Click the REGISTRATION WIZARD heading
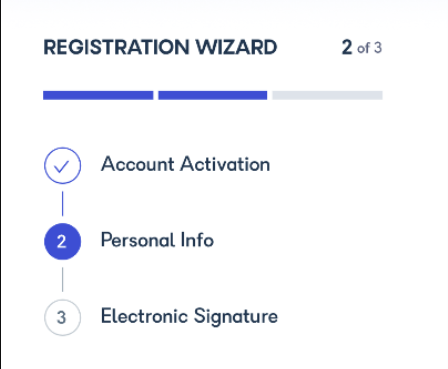This screenshot has width=448, height=369. pos(160,47)
